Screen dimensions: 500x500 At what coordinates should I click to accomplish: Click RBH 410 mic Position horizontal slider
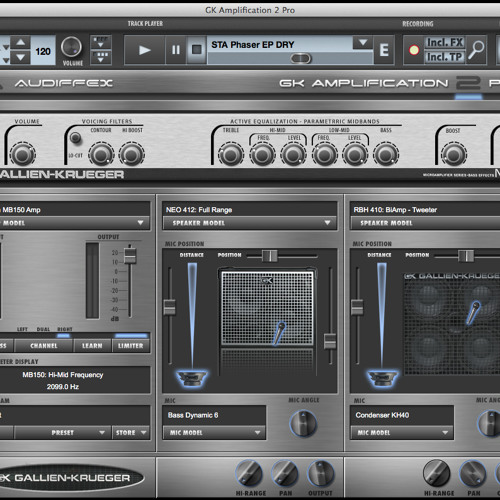pyautogui.click(x=466, y=256)
